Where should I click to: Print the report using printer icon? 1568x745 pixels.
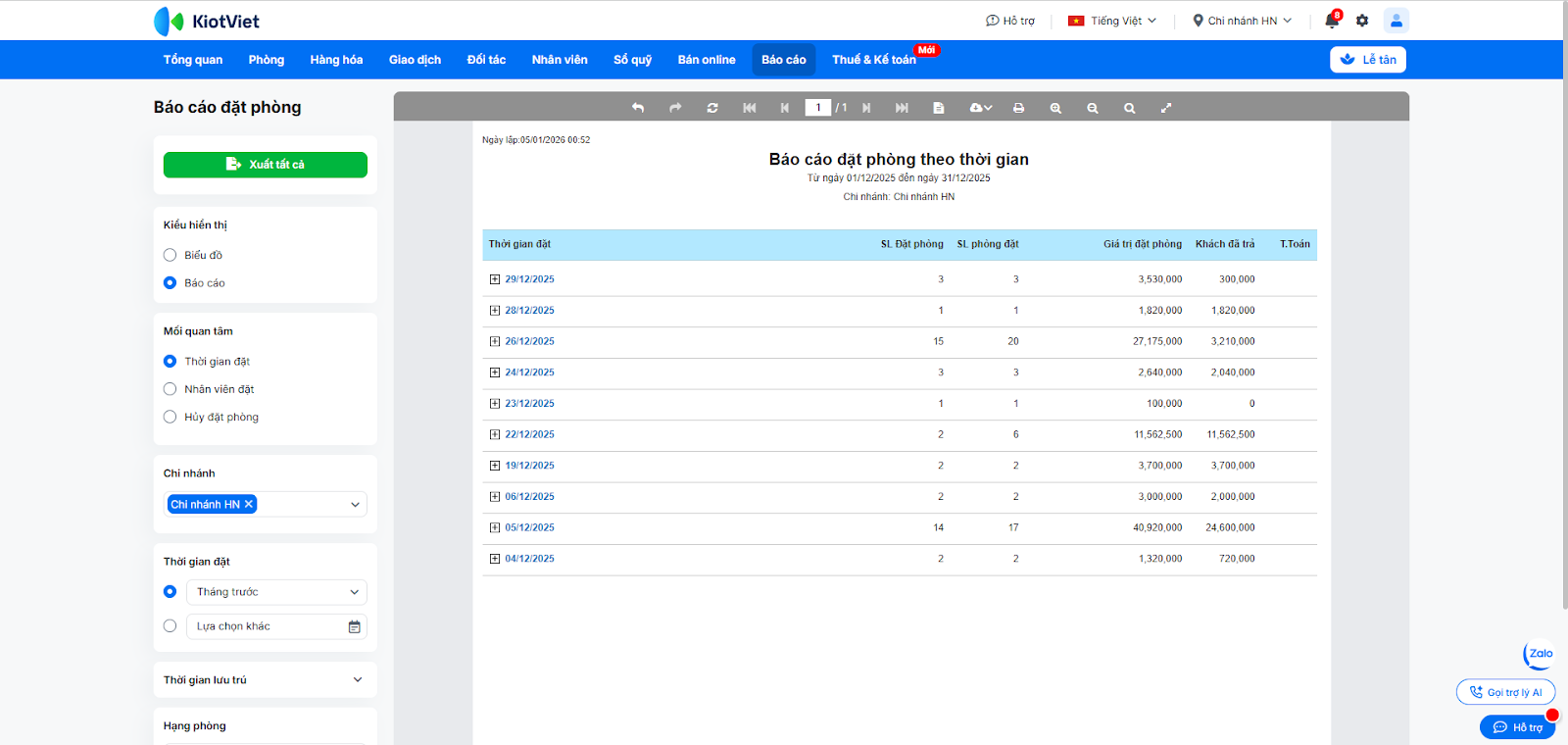[x=1019, y=108]
